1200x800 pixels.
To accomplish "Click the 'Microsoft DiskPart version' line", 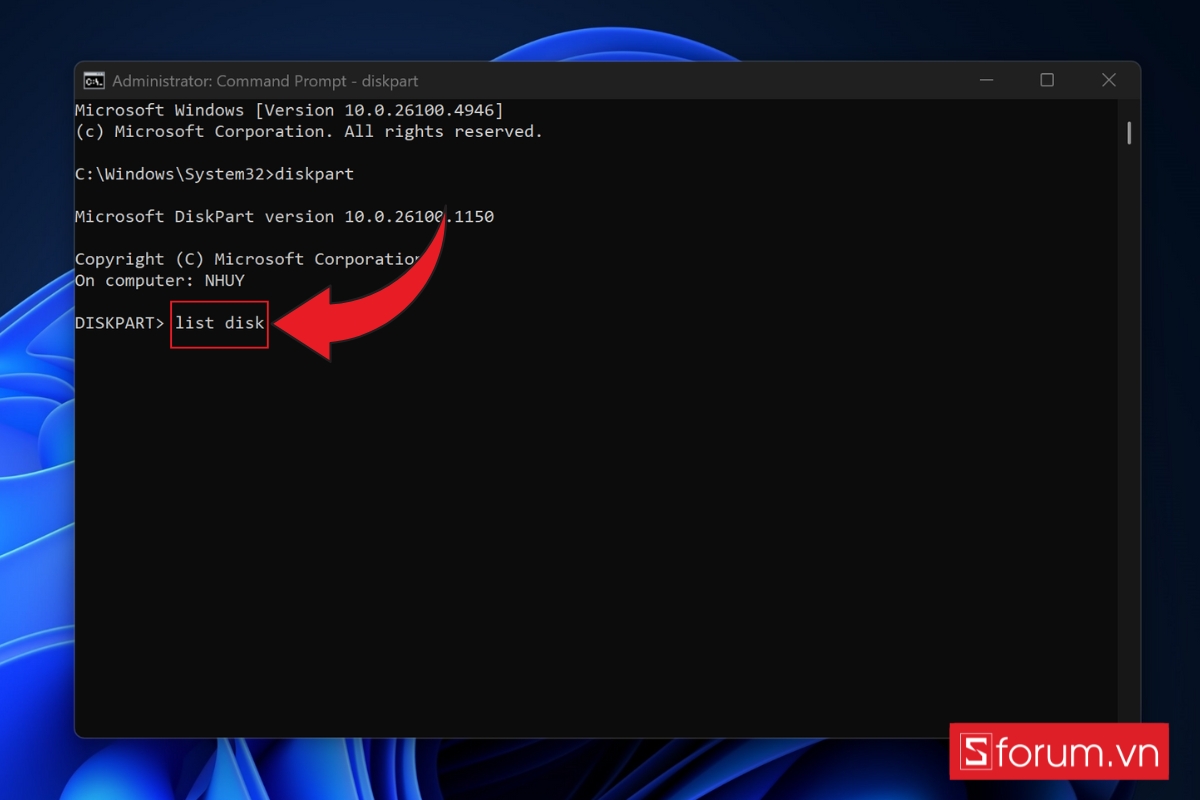I will [x=285, y=216].
